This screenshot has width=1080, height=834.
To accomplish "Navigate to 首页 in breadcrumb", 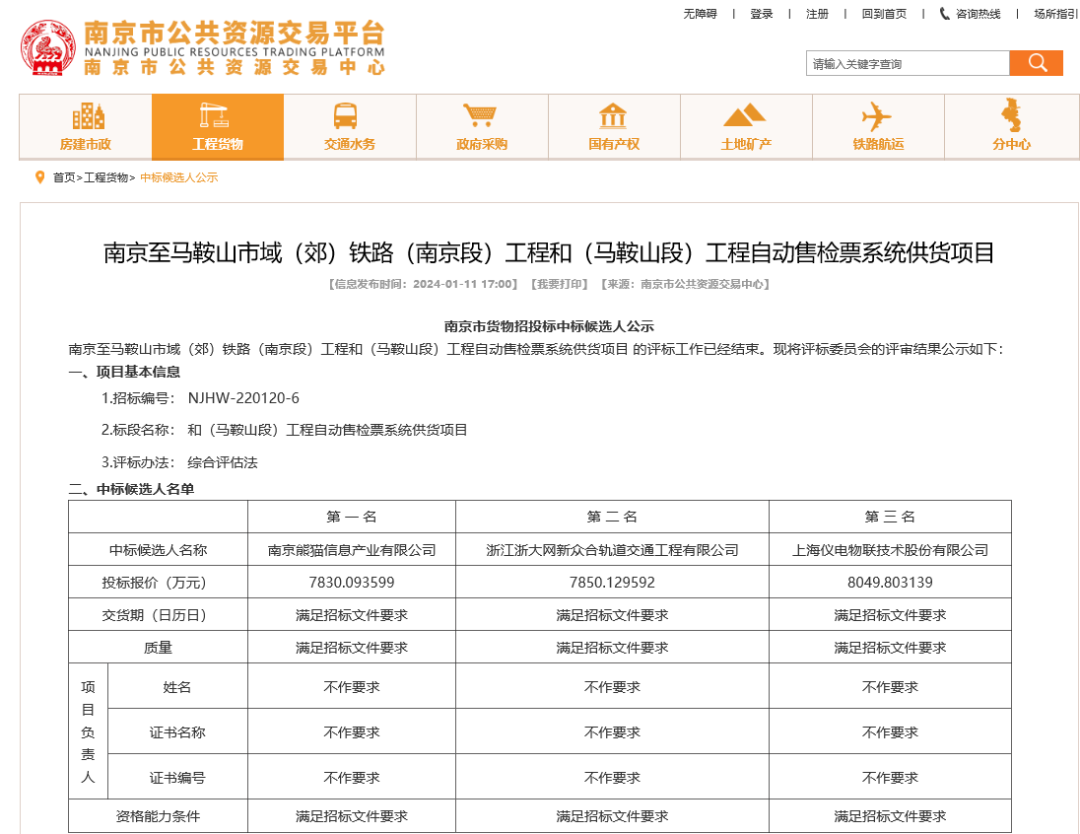I will [x=64, y=178].
